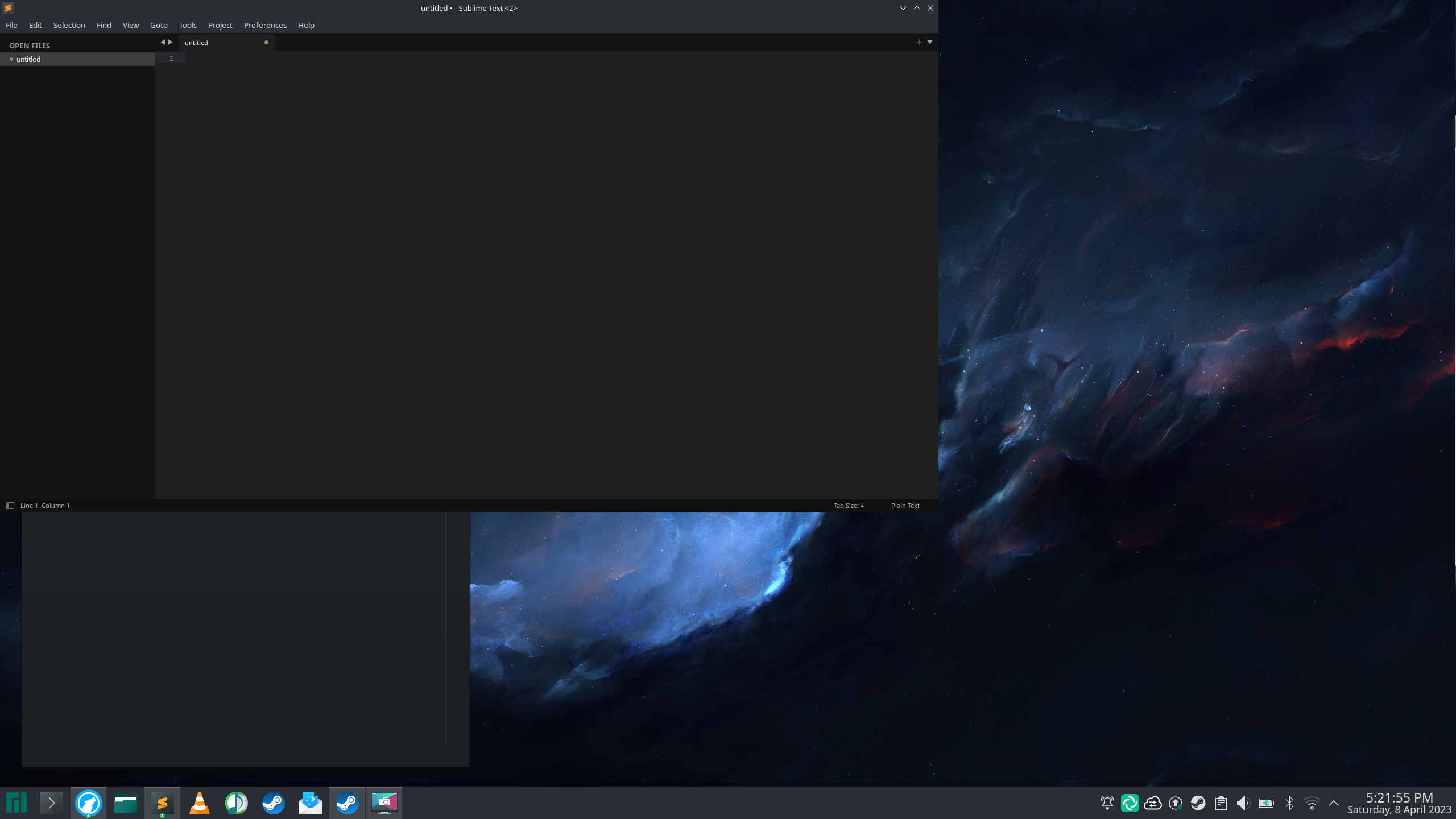Open the mail client envelope icon
Image resolution: width=1456 pixels, height=819 pixels.
pos(310,803)
